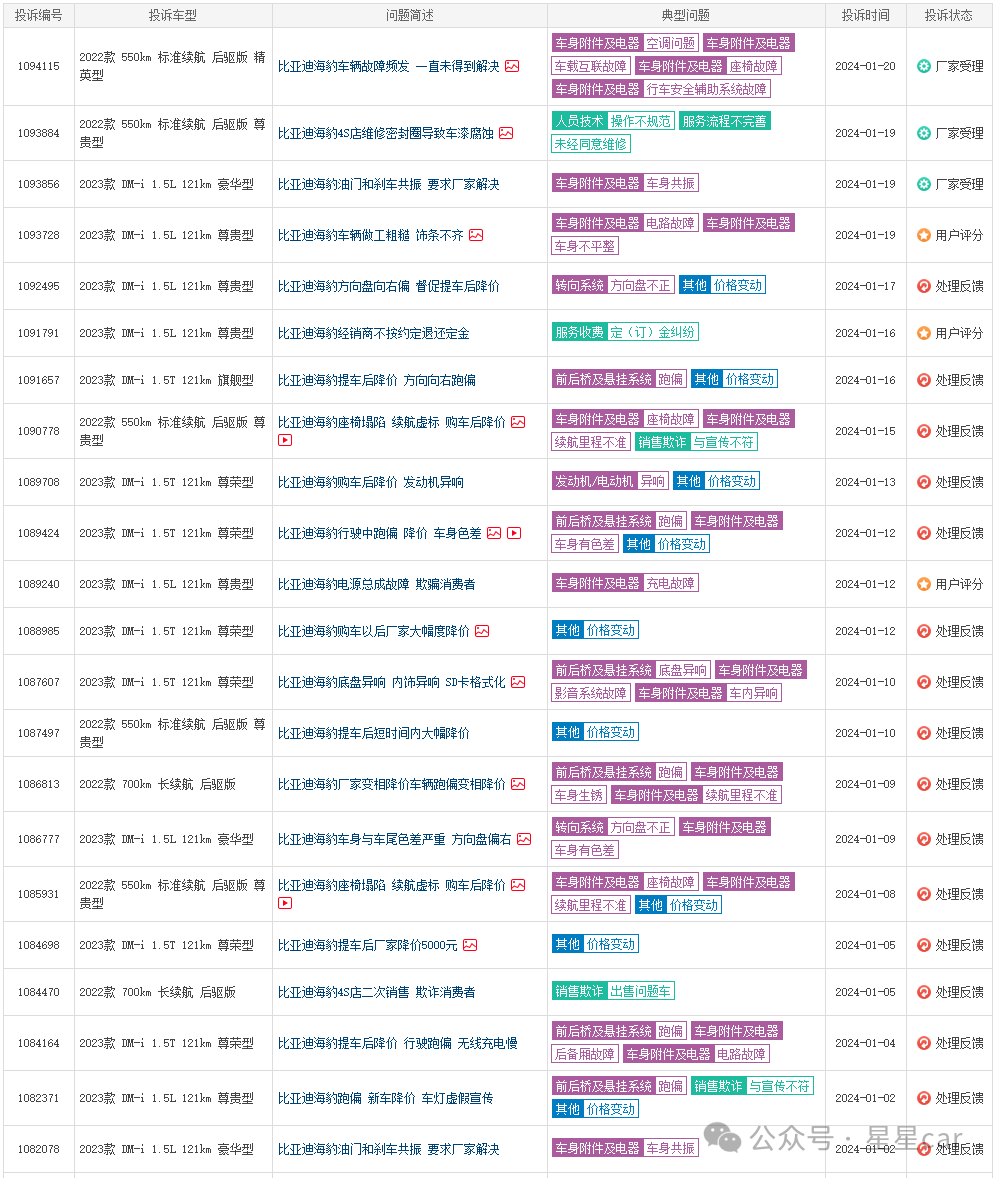Click the 定（订）金纠纷 tag

(x=652, y=332)
